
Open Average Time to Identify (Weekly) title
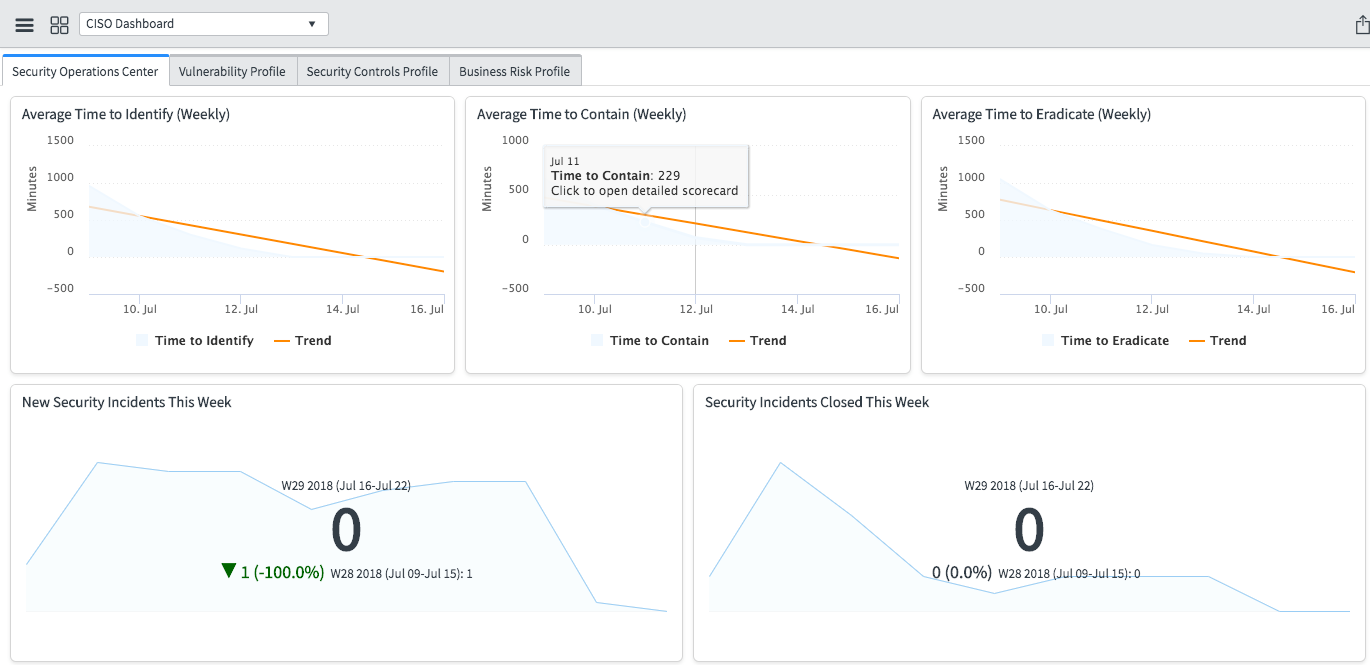point(126,114)
